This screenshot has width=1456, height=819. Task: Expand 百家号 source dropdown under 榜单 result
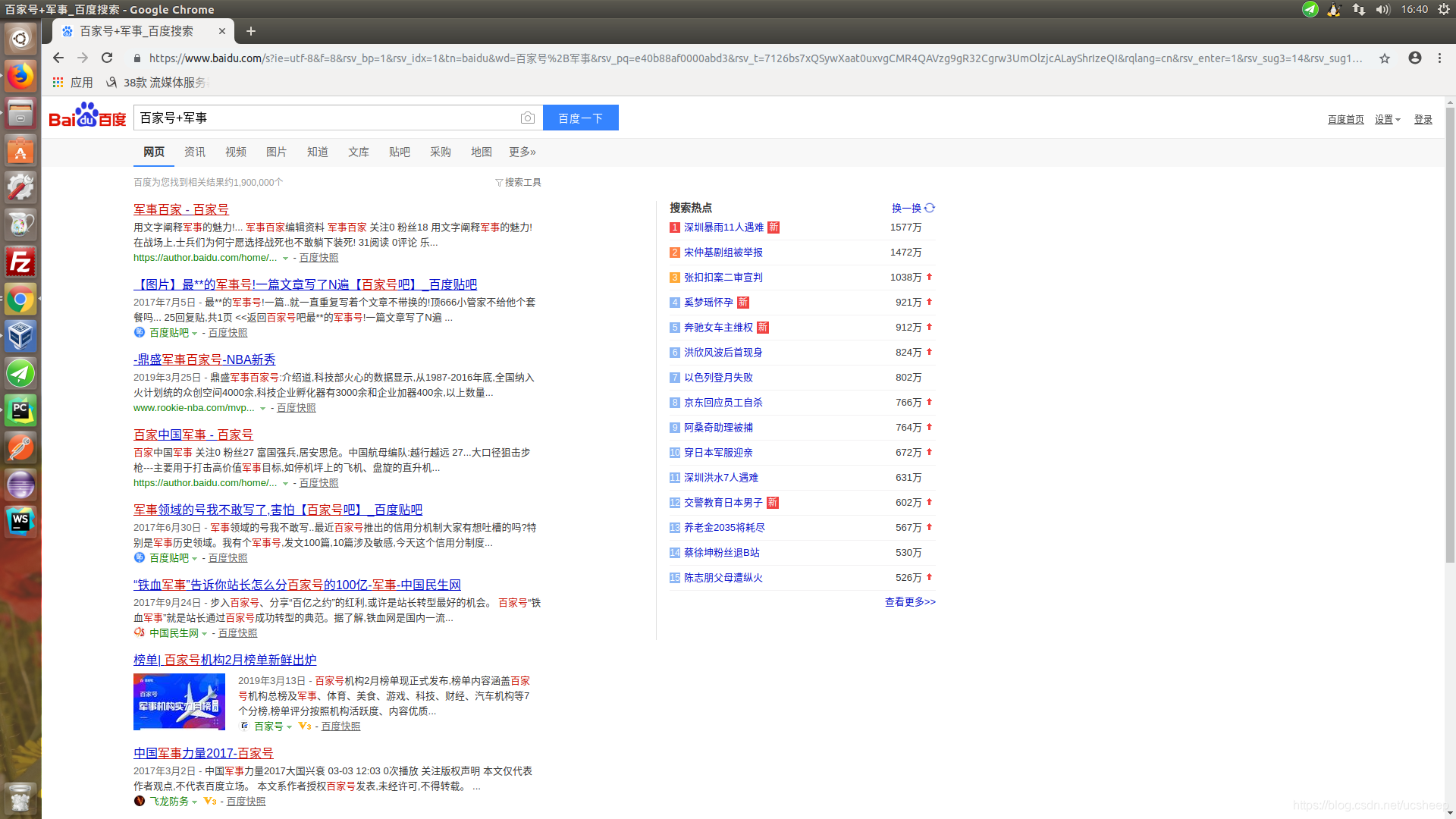click(x=289, y=727)
